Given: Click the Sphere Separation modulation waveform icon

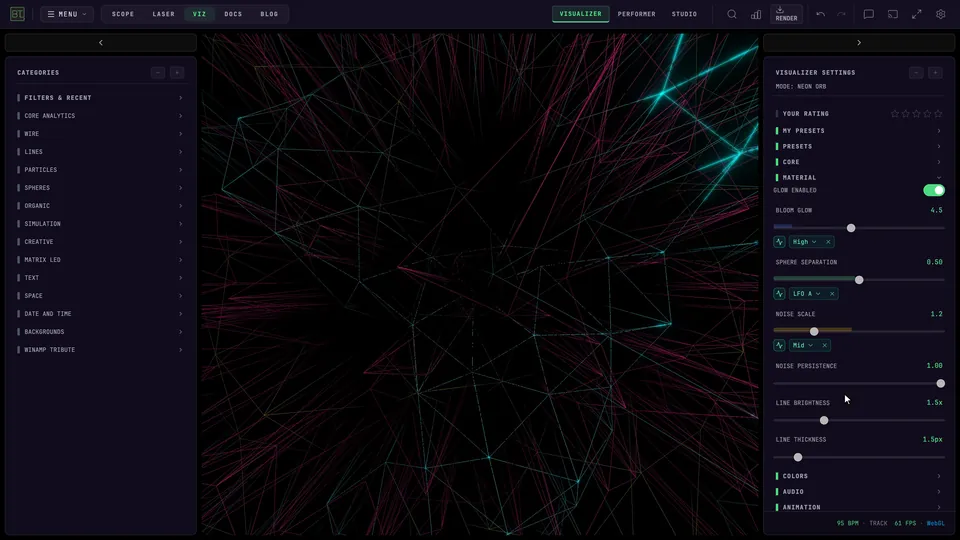Looking at the screenshot, I should pos(779,294).
